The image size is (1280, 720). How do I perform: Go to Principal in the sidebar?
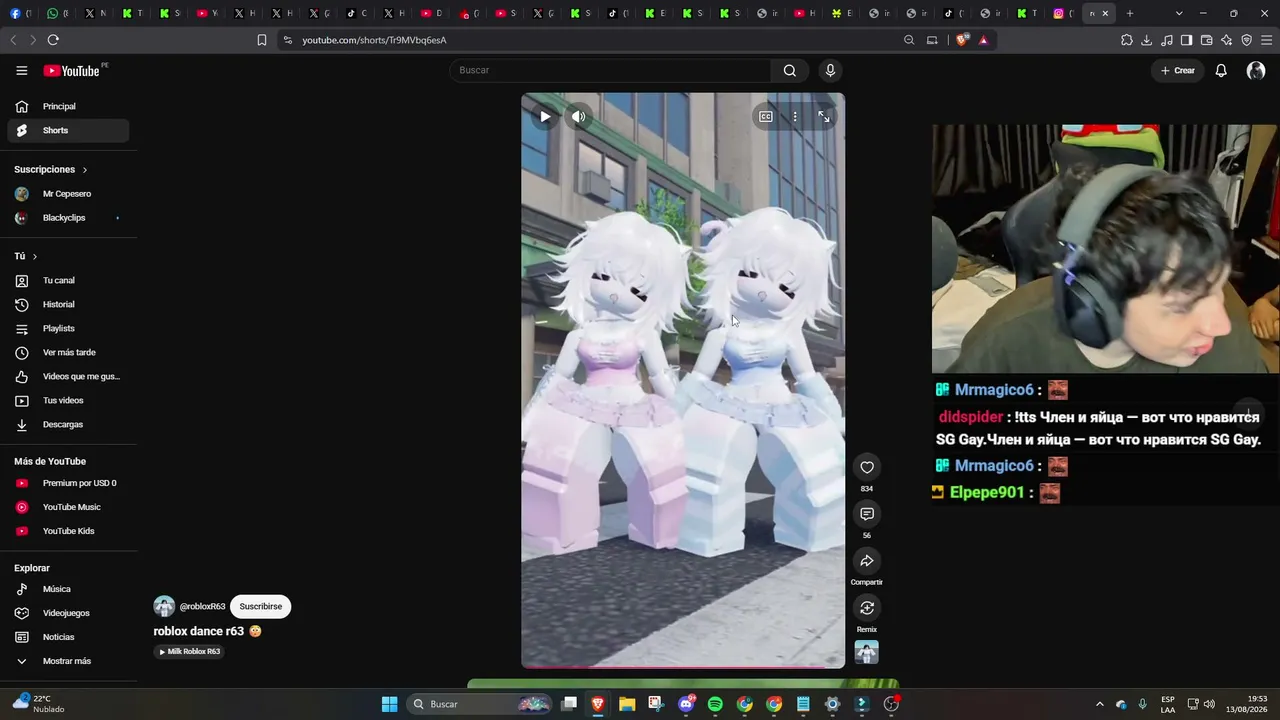point(68,106)
